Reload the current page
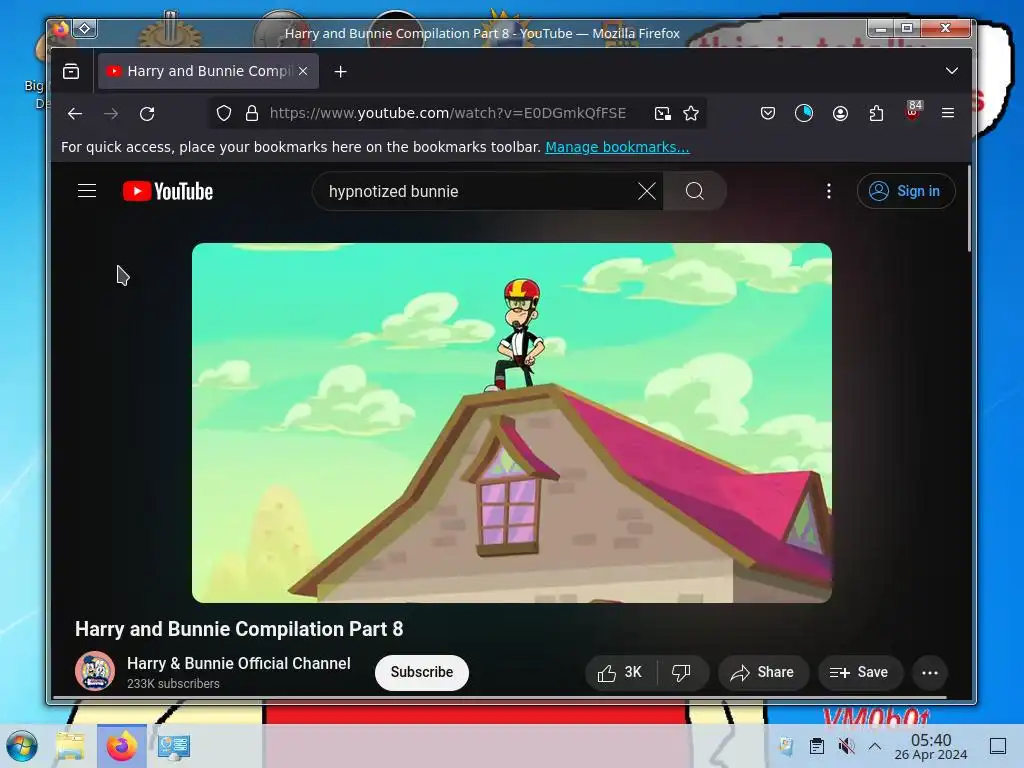 (147, 114)
